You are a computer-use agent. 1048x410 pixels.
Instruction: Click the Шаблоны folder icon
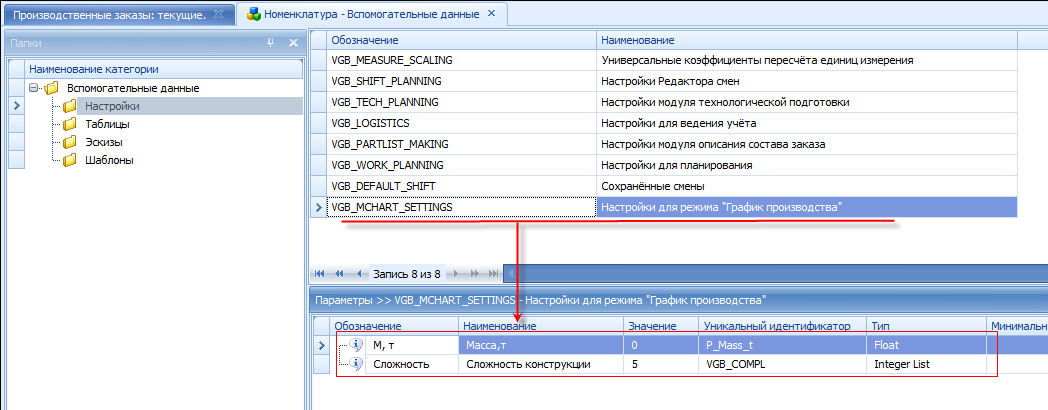[x=70, y=160]
